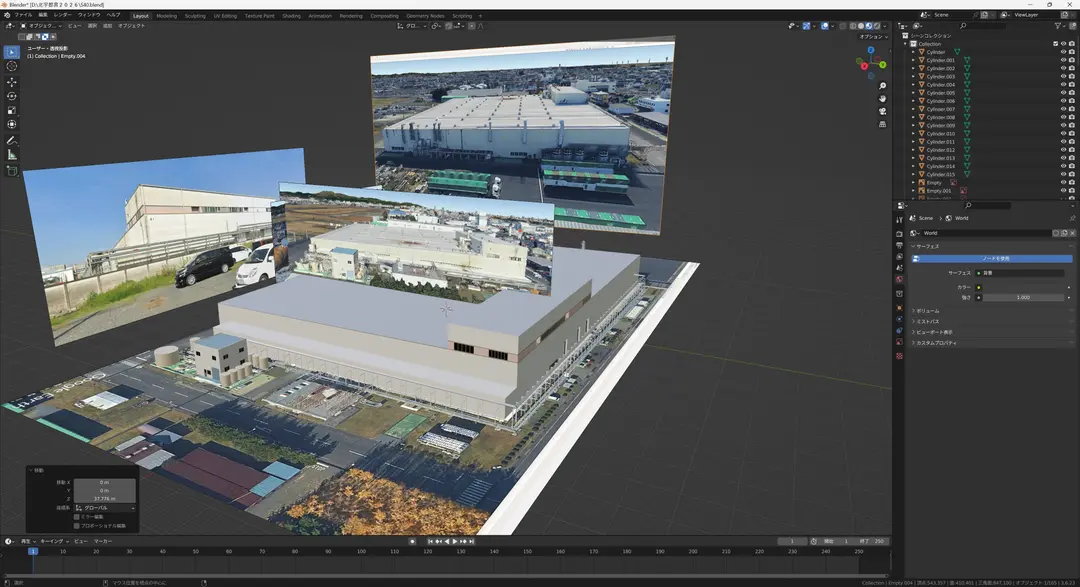This screenshot has height=587, width=1080.
Task: Expand the Cylinder.001 tree row
Action: coord(913,61)
